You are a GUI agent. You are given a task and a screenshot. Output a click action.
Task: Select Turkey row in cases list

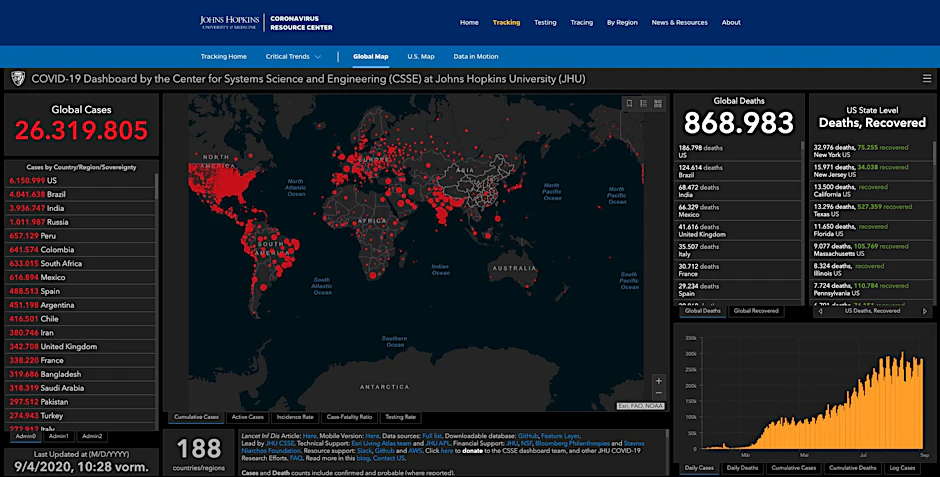(x=80, y=415)
